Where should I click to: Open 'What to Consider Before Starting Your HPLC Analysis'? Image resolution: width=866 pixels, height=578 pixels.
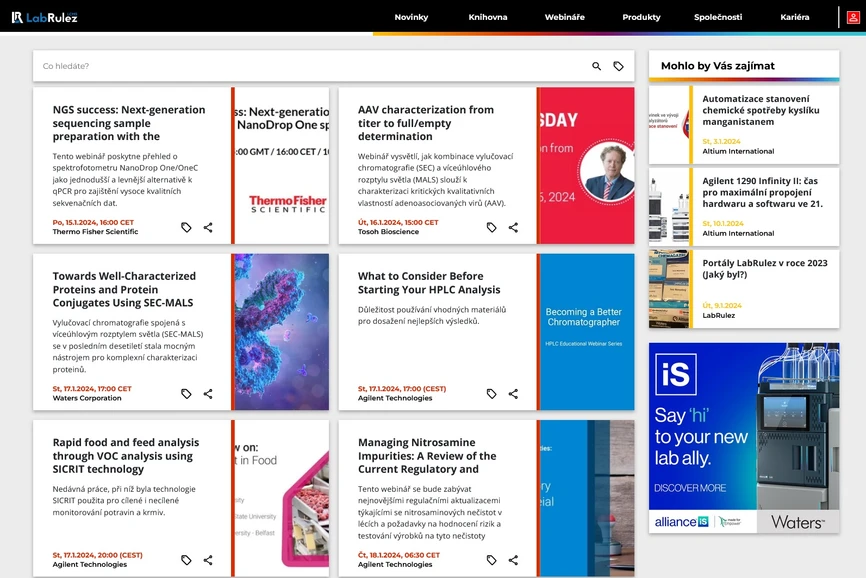tap(429, 283)
